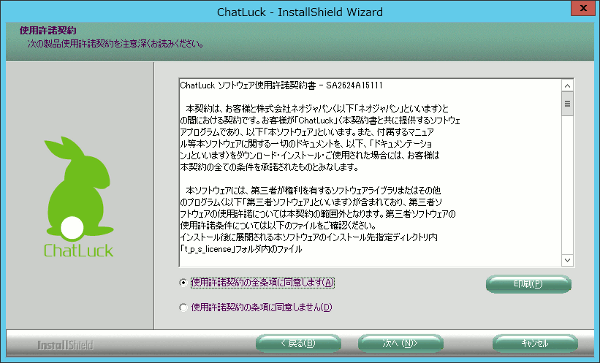Viewport: 600px width, 363px height.
Task: Click the license scrollbar up arrow
Action: tap(567, 85)
